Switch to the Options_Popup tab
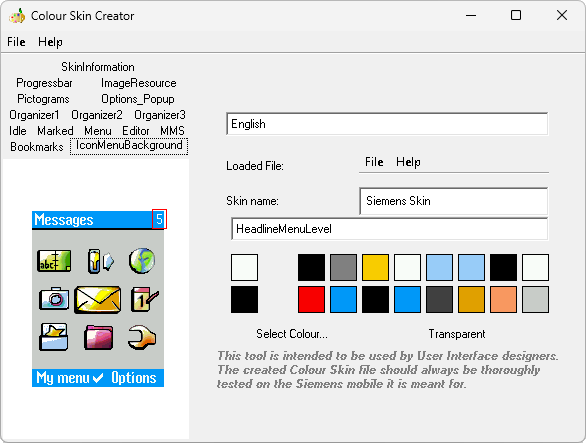Viewport: 586px width, 443px height. click(x=138, y=99)
